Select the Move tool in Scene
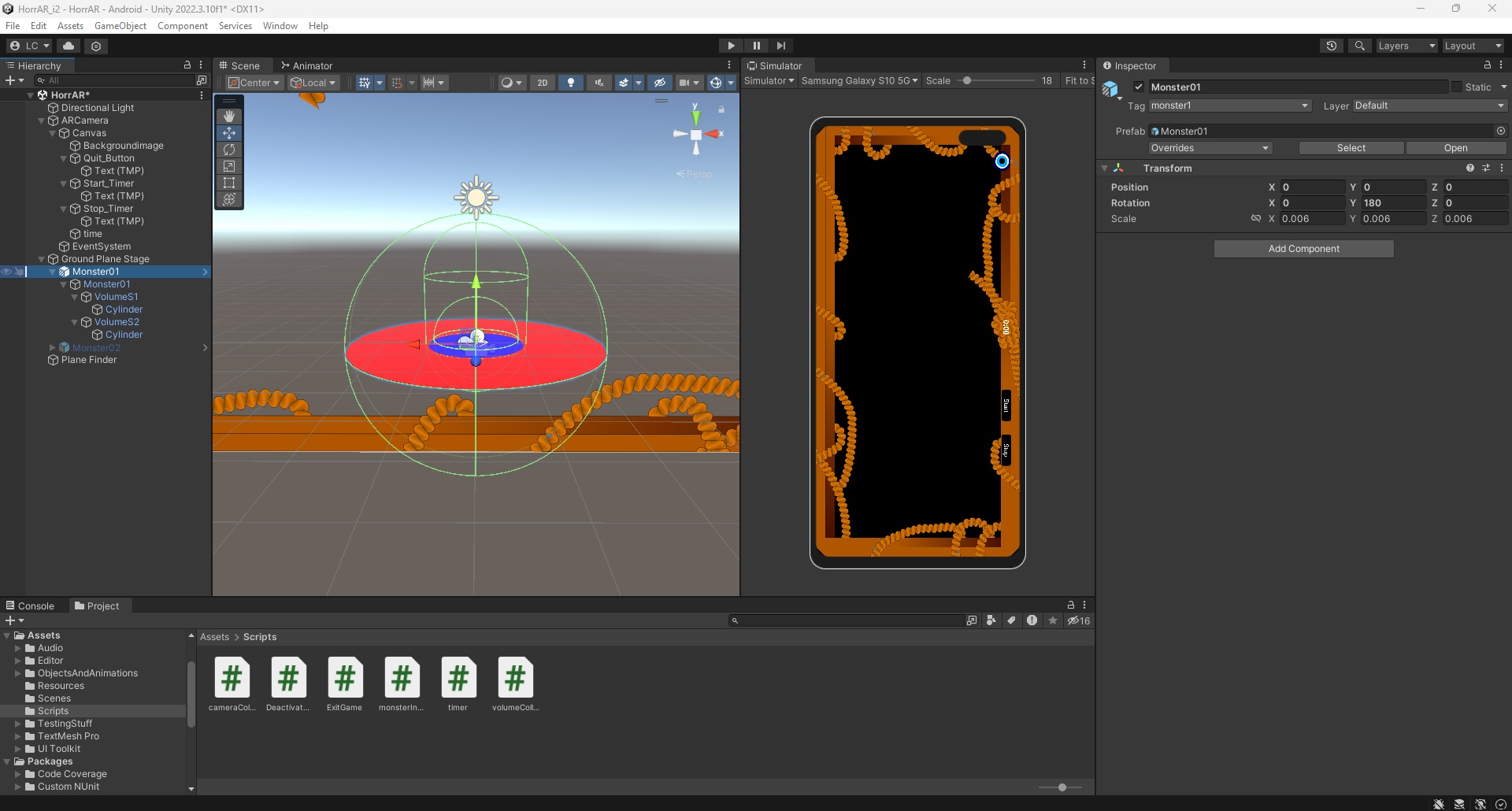The width and height of the screenshot is (1512, 811). coord(229,133)
